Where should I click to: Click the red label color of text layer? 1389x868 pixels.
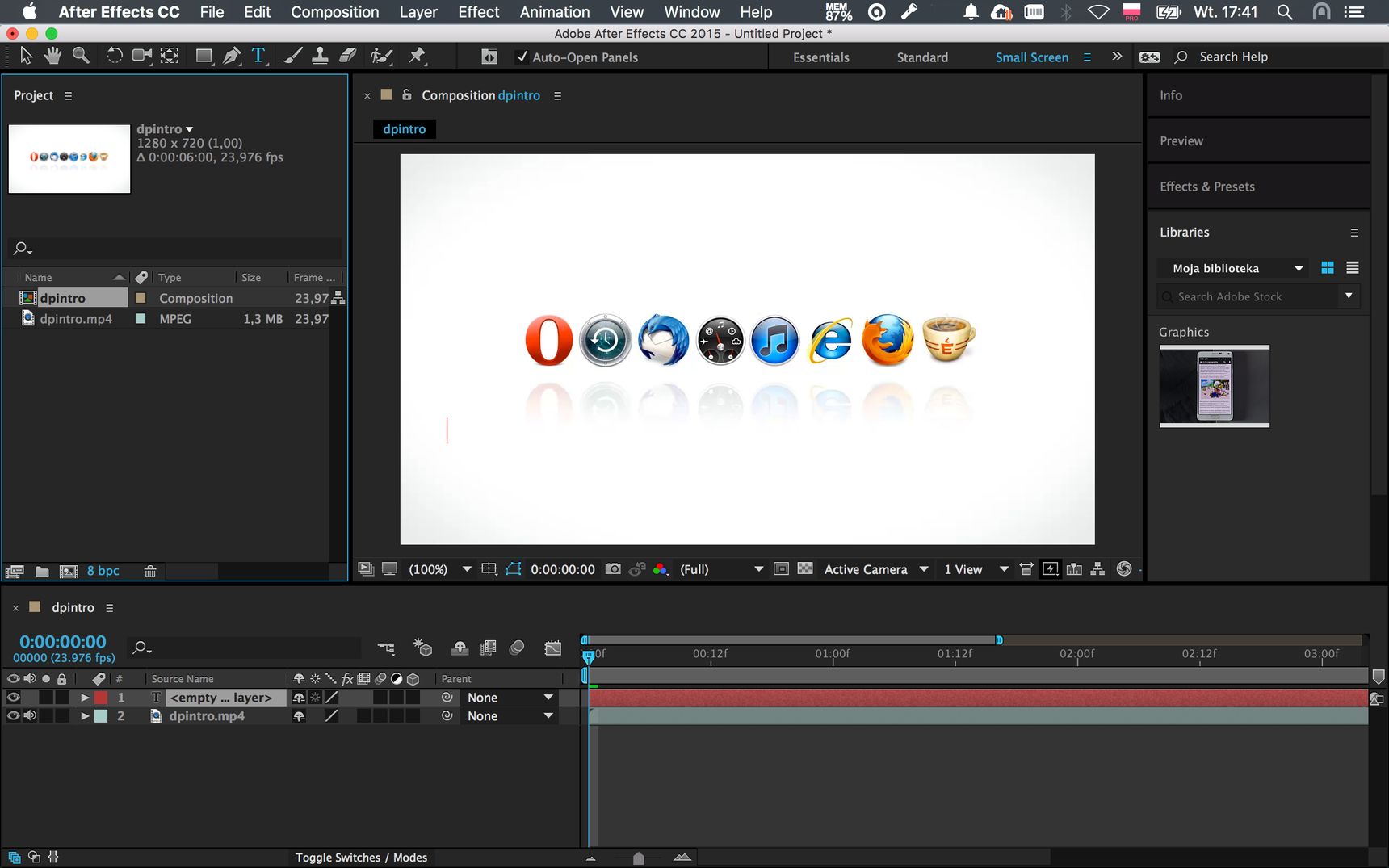(x=101, y=698)
